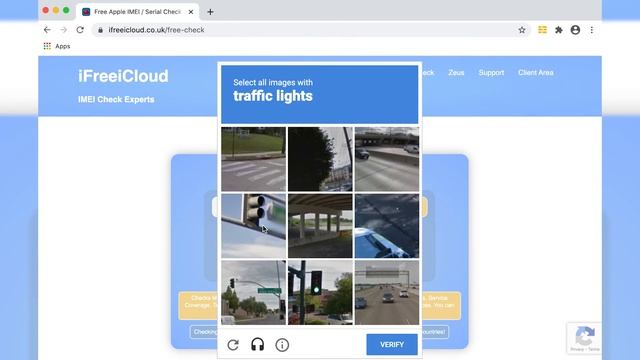Click the browser back arrow
The image size is (640, 360).
coord(47,30)
